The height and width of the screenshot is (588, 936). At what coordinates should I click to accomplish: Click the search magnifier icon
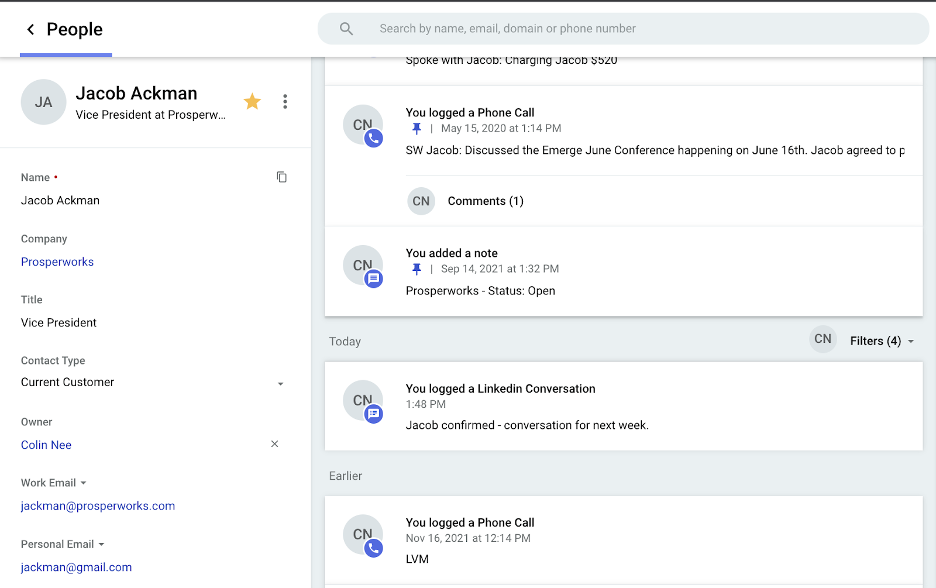346,29
